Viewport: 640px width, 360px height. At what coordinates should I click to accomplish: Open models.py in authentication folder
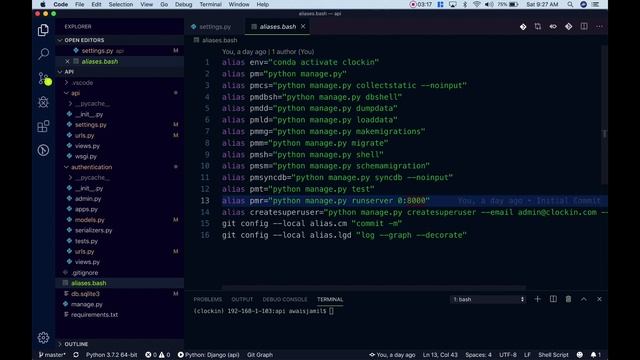[x=89, y=220]
